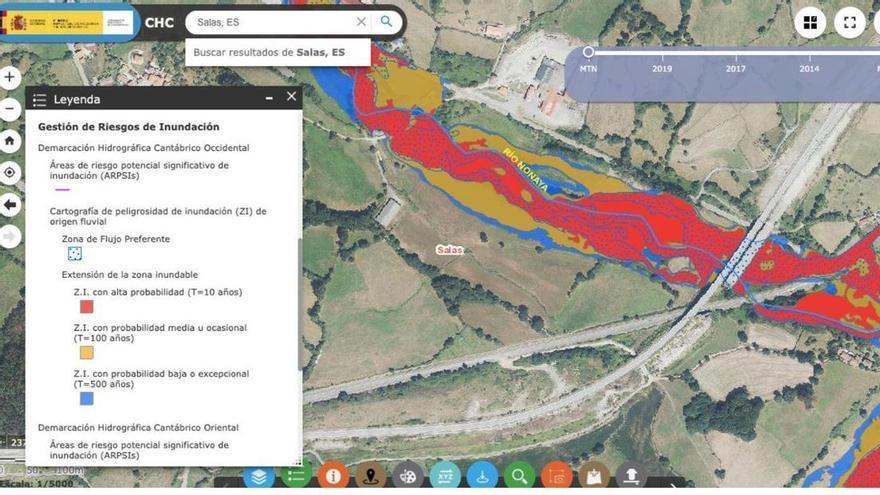
Task: Open the upload arrow widget
Action: click(631, 476)
